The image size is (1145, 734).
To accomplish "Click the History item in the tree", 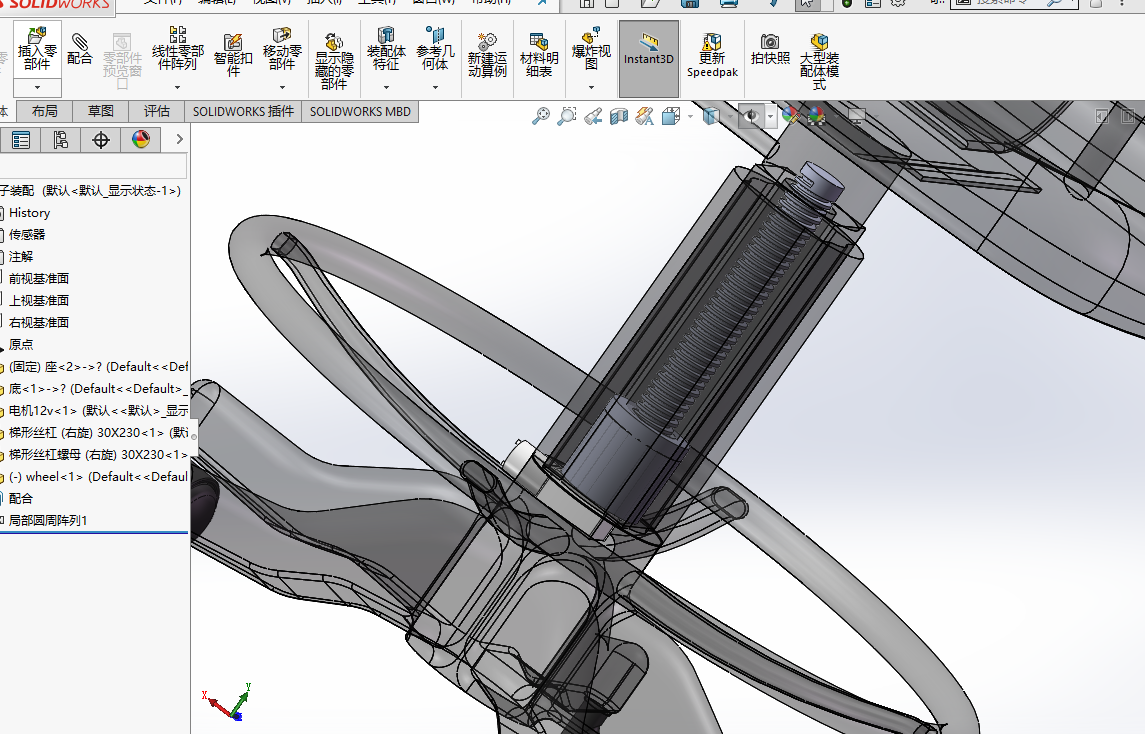I will pos(29,213).
